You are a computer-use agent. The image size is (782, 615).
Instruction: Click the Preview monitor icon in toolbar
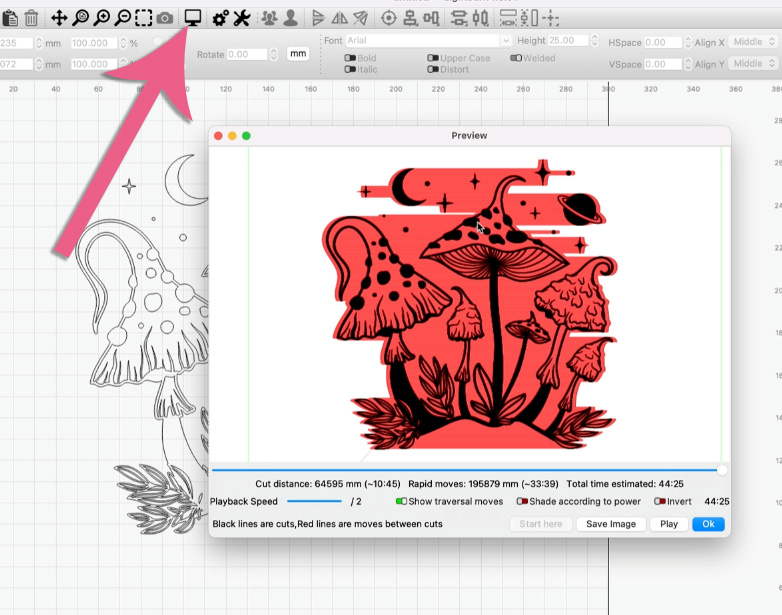tap(193, 18)
